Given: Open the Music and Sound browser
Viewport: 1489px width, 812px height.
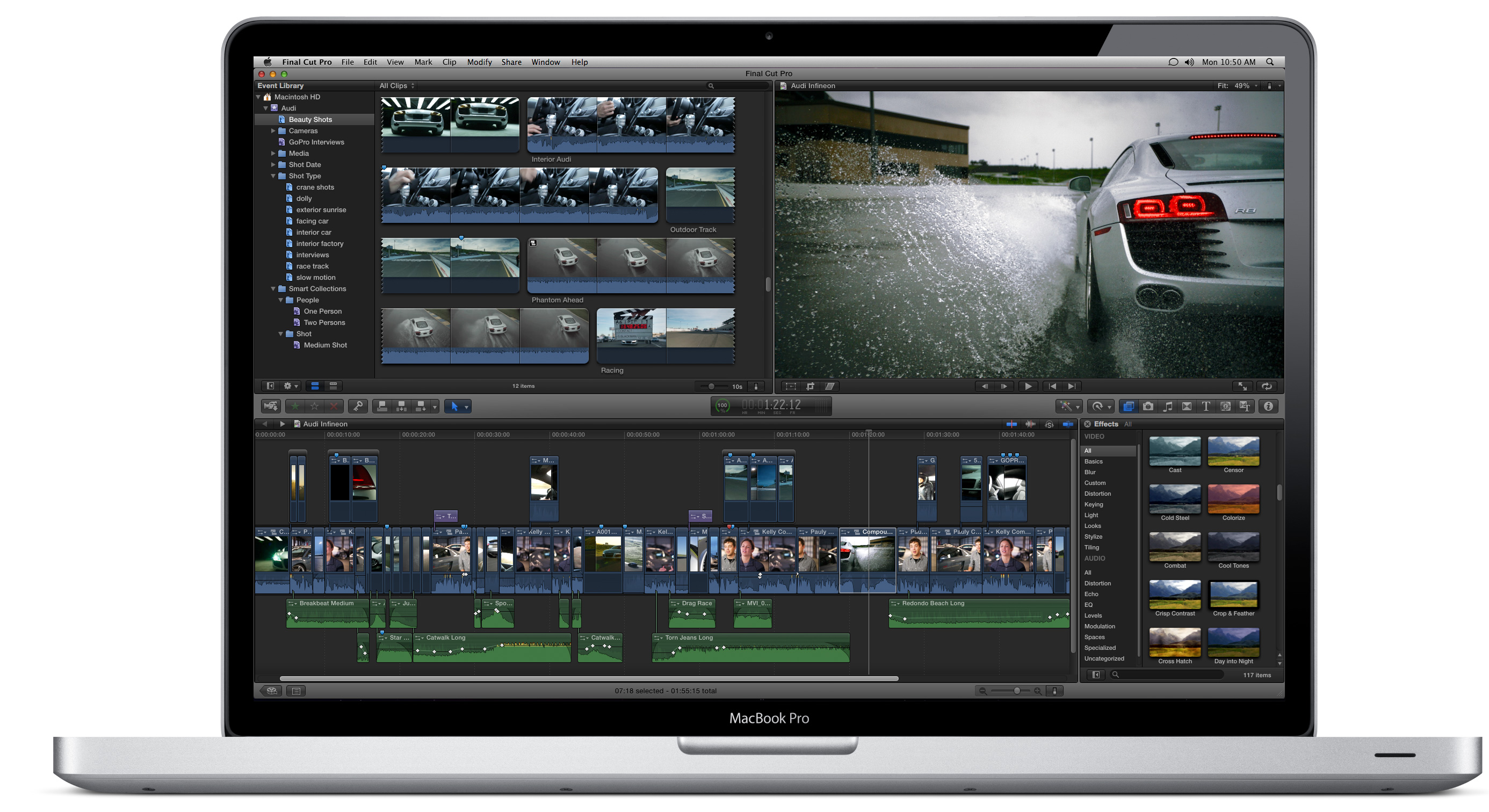Looking at the screenshot, I should click(1168, 407).
